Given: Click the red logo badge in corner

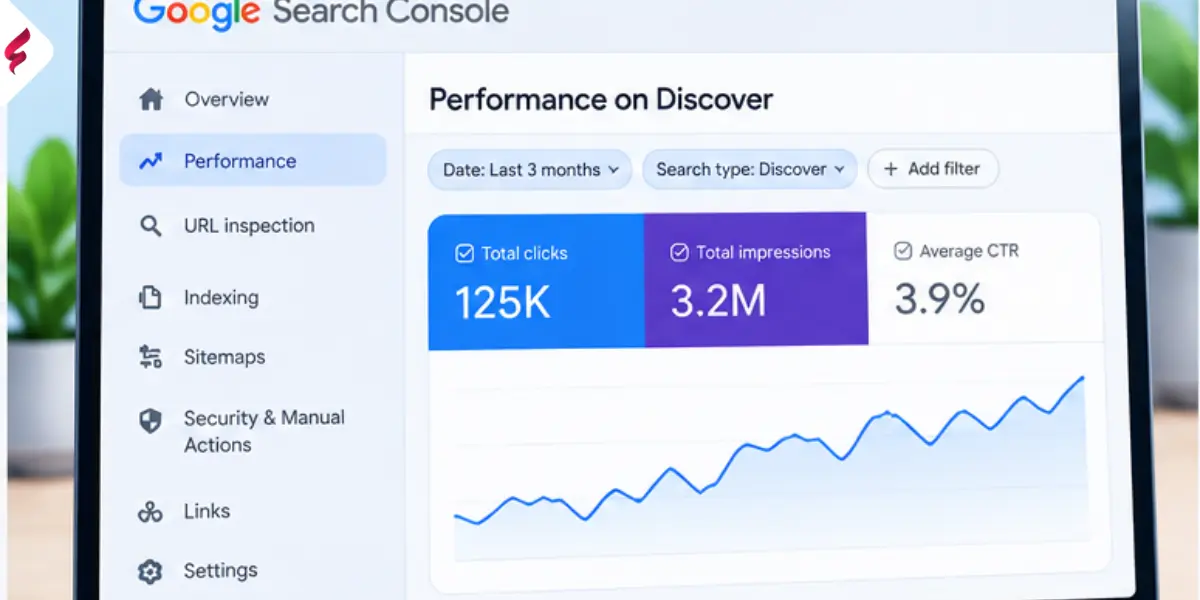Looking at the screenshot, I should point(17,50).
